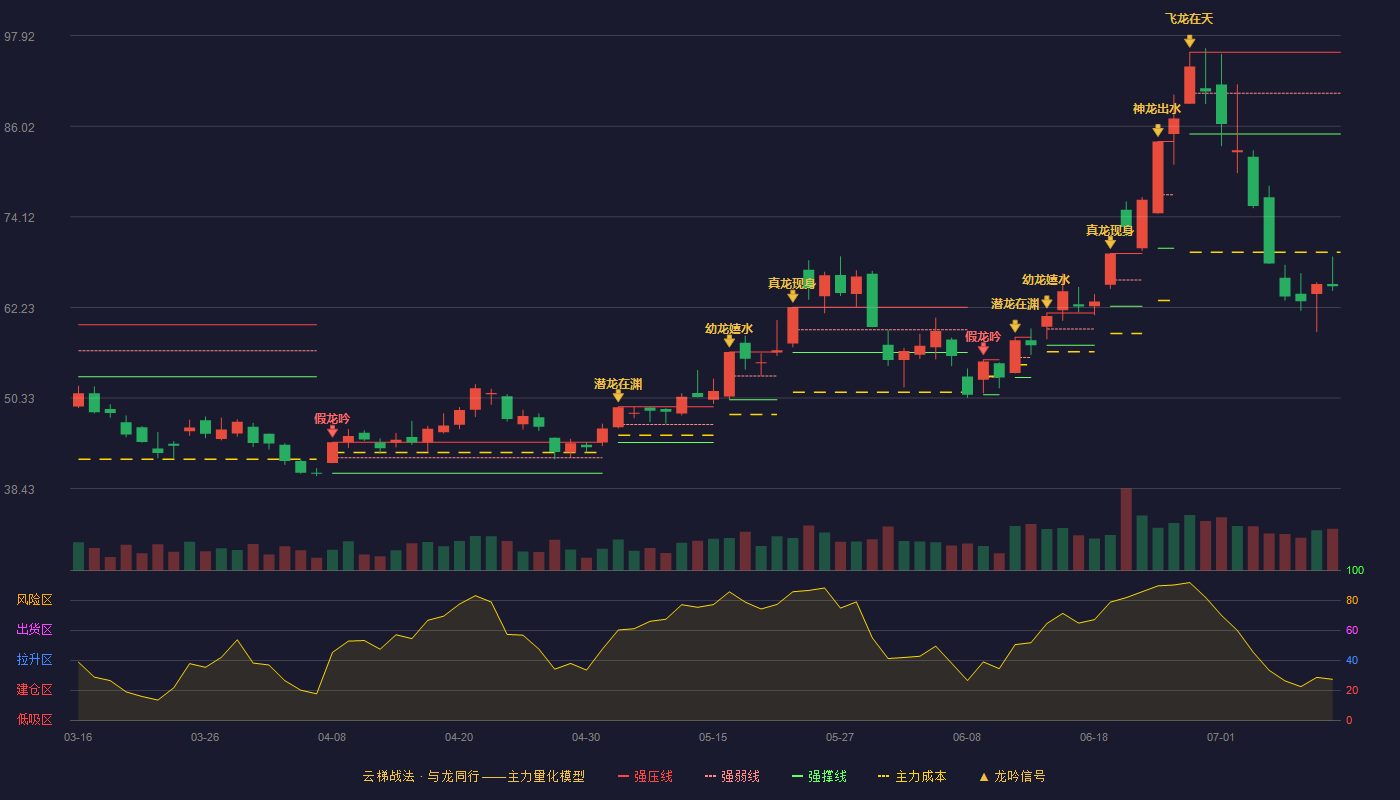Click the 出货区 zone label

pyautogui.click(x=34, y=630)
